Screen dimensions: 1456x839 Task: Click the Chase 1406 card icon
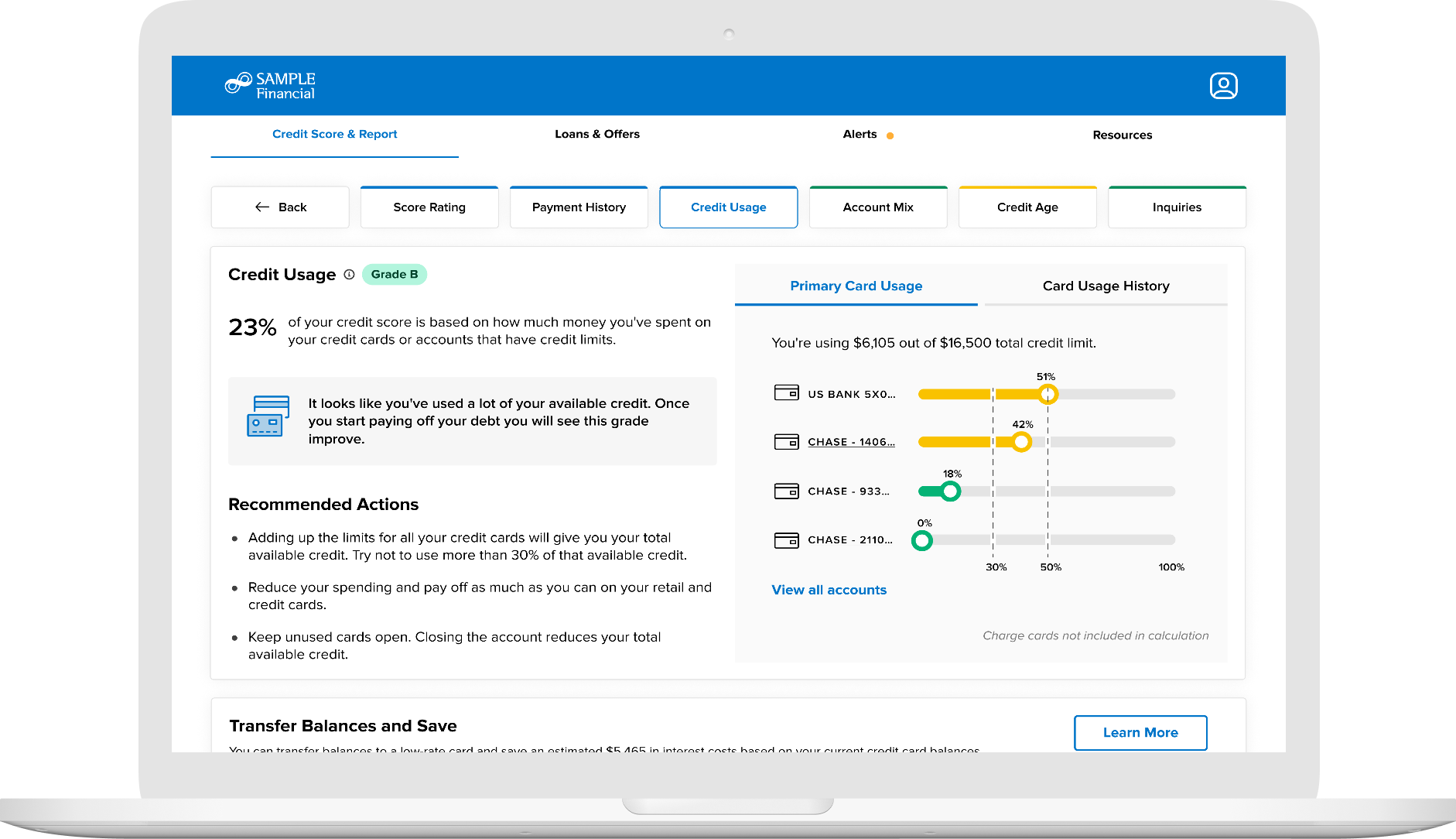[x=786, y=442]
